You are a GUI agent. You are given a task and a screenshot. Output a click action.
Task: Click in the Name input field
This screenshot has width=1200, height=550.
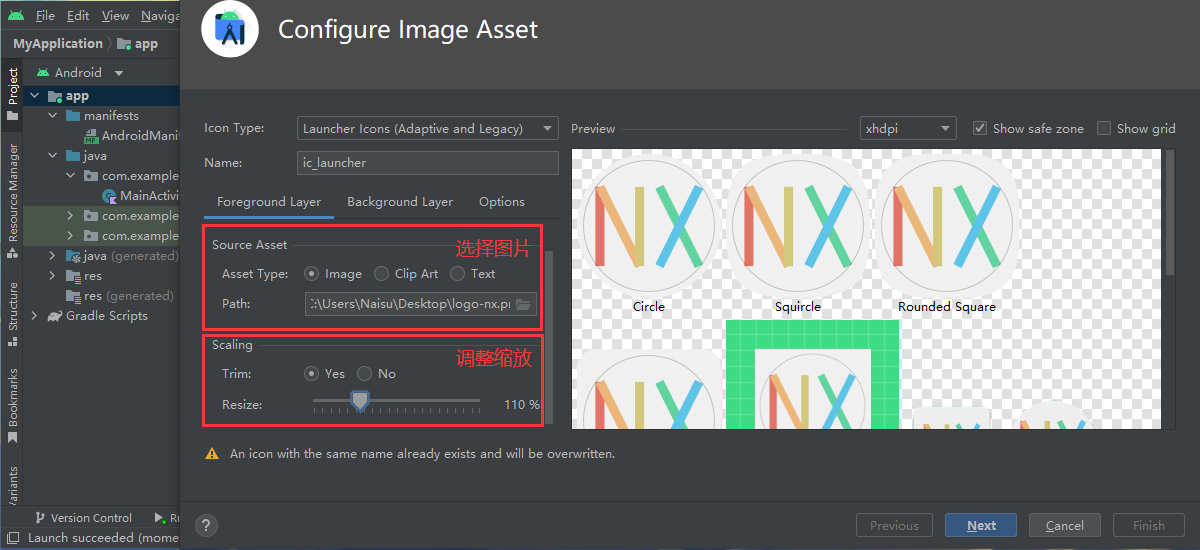(x=428, y=163)
